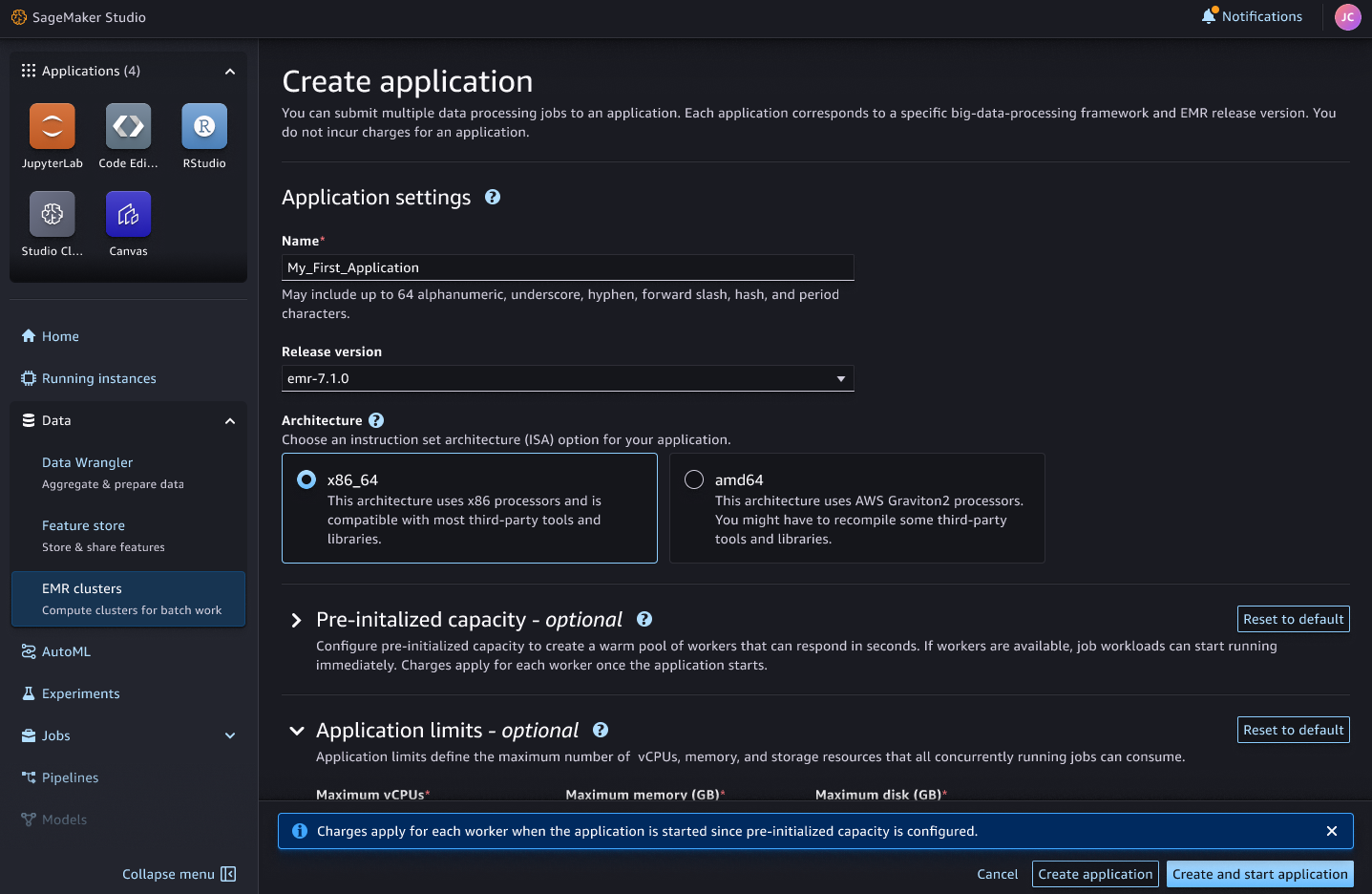Screen dimensions: 1372x894
Task: Click the Application settings help icon
Action: click(493, 197)
